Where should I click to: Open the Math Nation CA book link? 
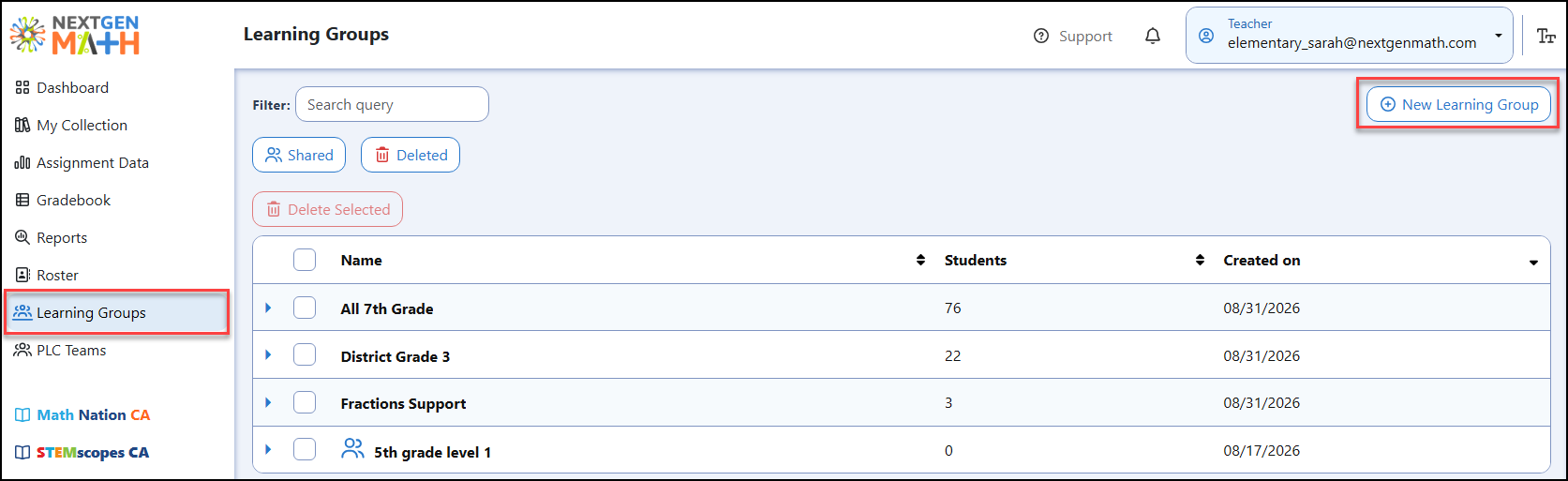pyautogui.click(x=82, y=414)
